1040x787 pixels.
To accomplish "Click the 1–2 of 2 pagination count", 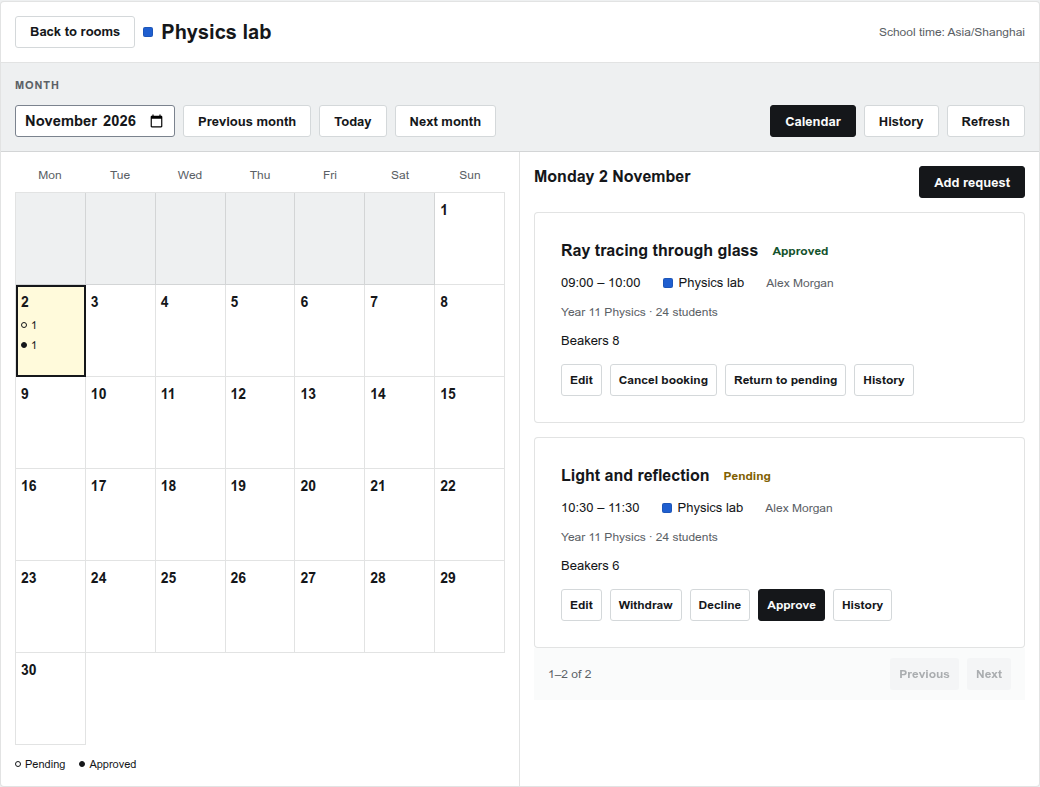I will tap(570, 674).
